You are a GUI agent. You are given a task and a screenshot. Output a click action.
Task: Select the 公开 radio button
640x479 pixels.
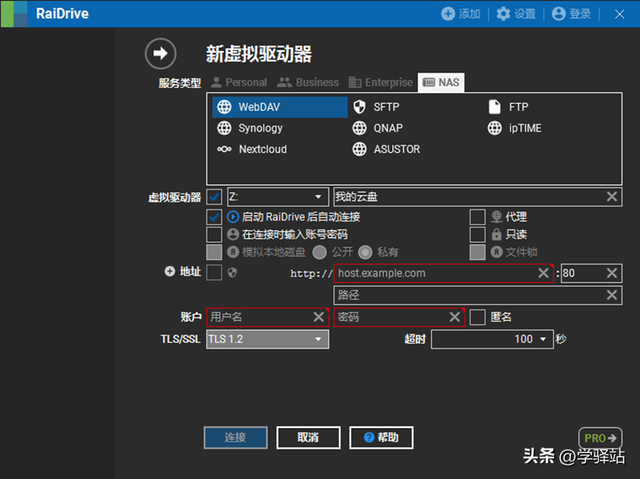click(320, 252)
